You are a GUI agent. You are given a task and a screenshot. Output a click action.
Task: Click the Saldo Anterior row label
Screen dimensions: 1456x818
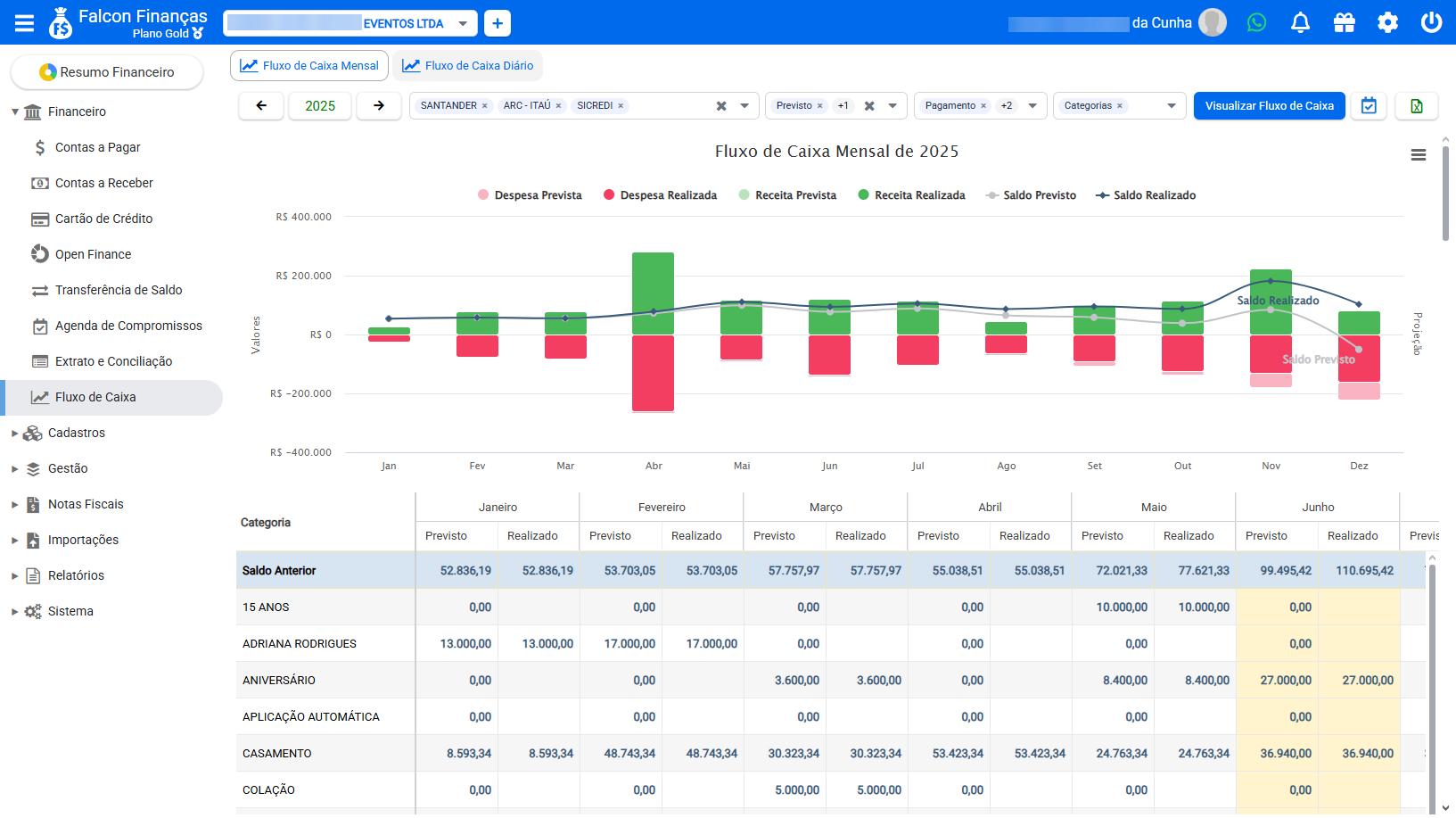coord(279,571)
